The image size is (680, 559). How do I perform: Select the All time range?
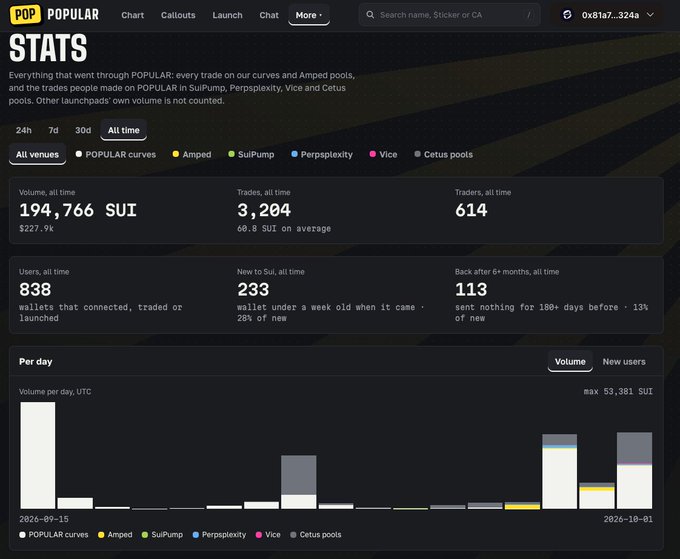click(124, 130)
